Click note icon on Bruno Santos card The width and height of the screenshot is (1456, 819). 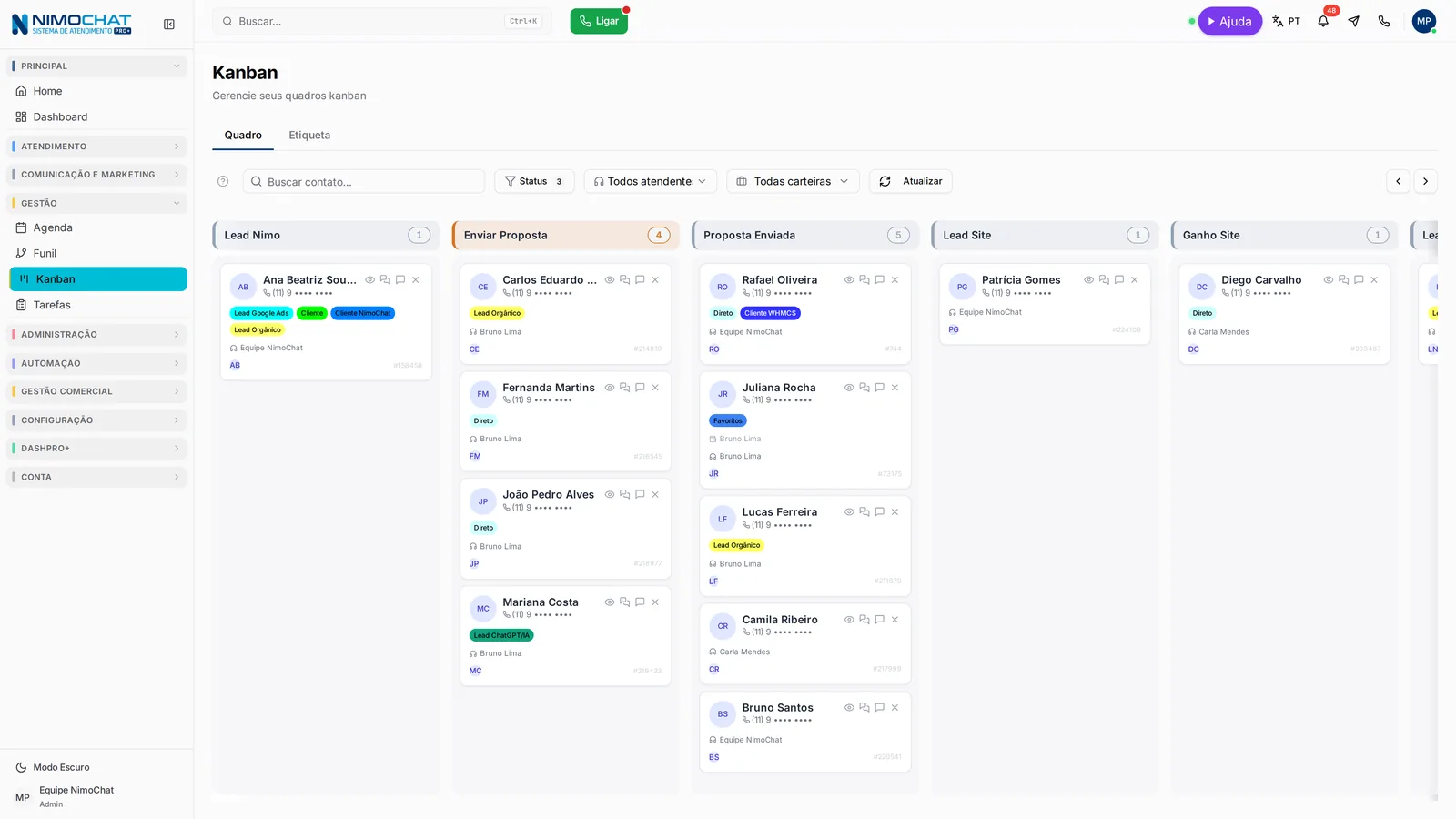[x=879, y=708]
